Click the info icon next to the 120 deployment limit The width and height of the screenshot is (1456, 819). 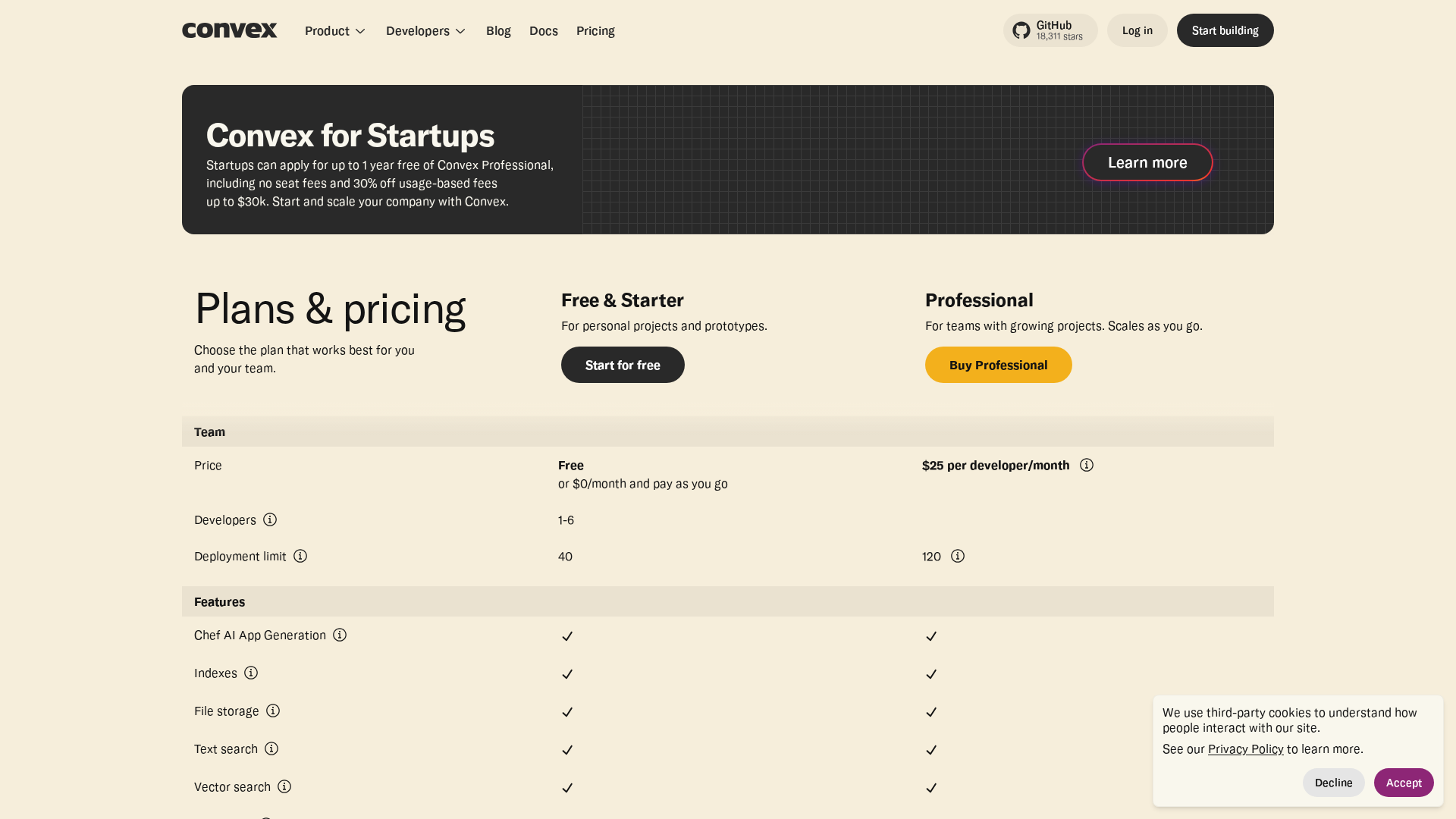(957, 556)
